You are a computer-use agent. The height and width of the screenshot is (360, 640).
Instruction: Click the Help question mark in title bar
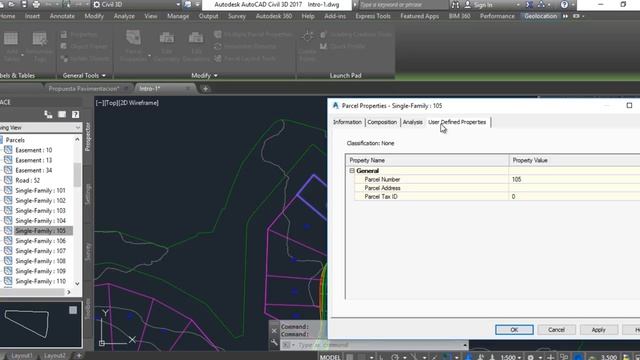[564, 4]
